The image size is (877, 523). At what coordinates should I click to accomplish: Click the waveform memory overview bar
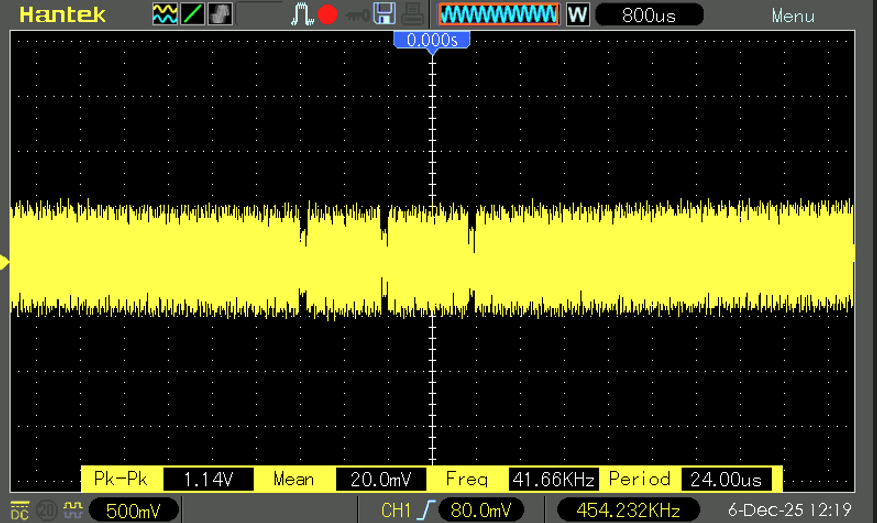(x=498, y=15)
